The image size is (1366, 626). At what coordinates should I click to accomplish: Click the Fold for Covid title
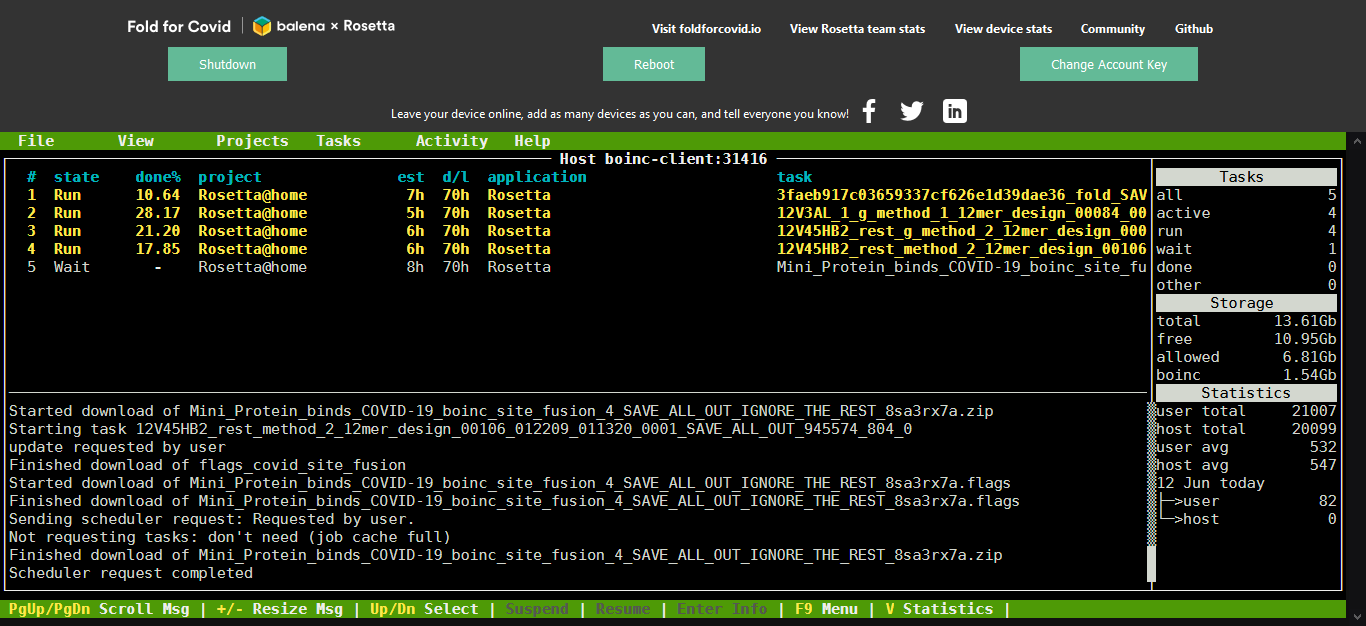pos(179,26)
